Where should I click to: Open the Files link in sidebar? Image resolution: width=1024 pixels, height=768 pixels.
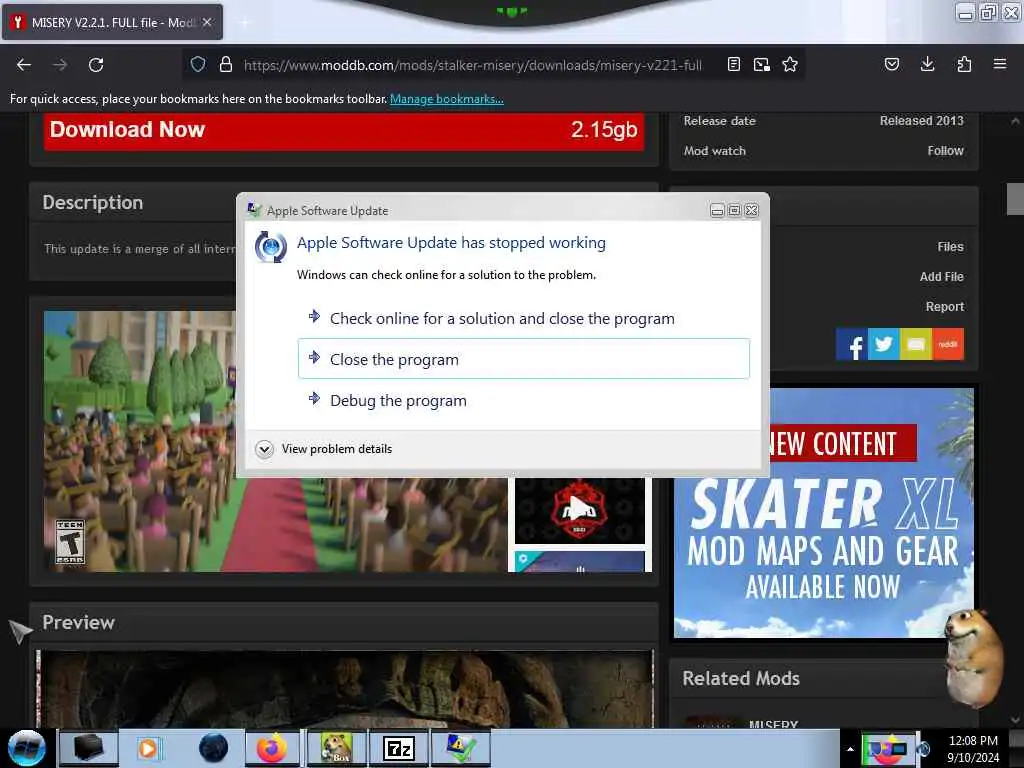tap(950, 247)
